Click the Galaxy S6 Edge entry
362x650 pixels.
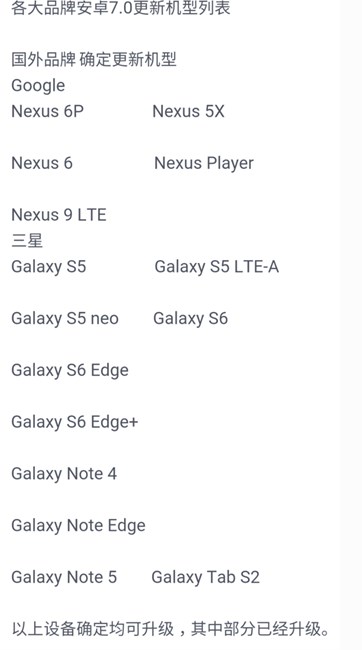click(70, 371)
